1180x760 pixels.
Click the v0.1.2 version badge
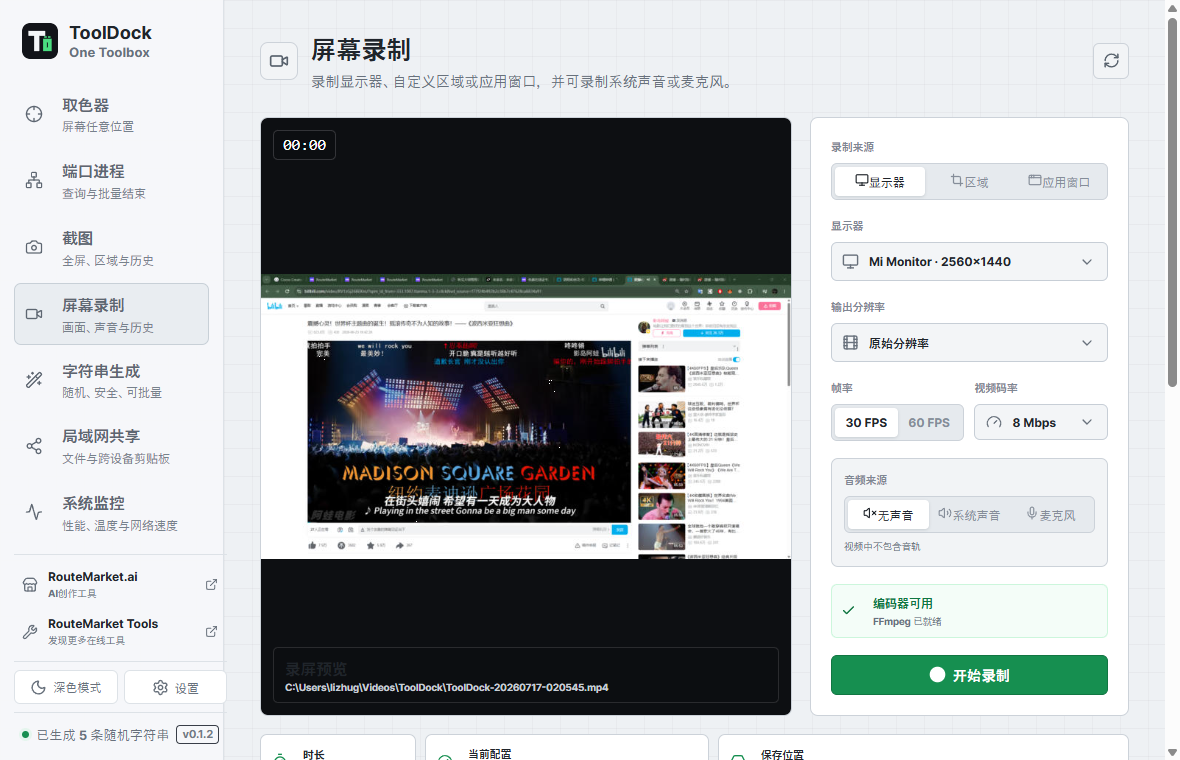coord(197,734)
